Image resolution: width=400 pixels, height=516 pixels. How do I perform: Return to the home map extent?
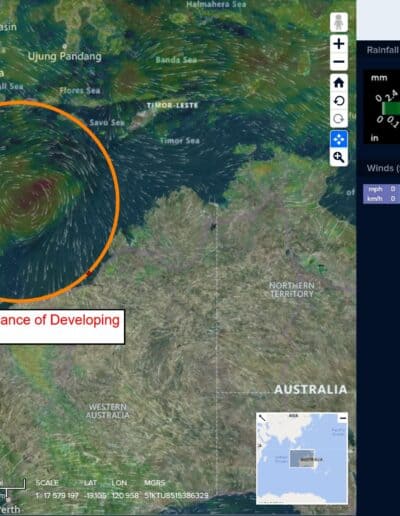pyautogui.click(x=339, y=82)
